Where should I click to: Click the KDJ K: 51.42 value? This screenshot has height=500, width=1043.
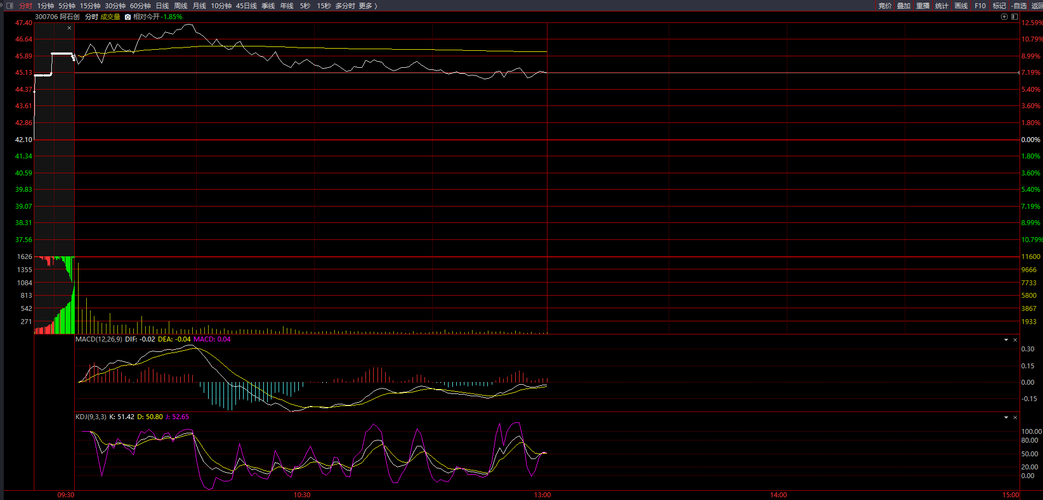click(122, 417)
